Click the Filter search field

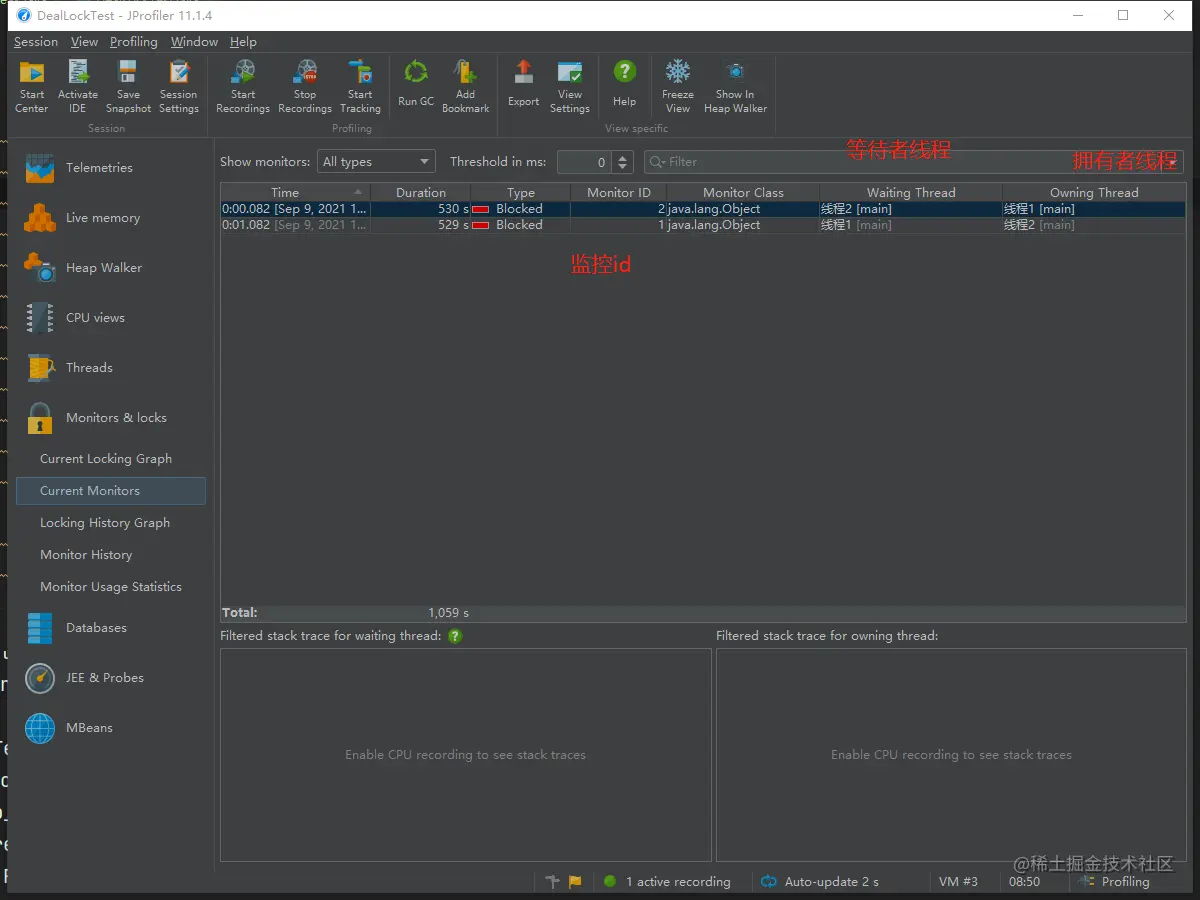point(914,162)
